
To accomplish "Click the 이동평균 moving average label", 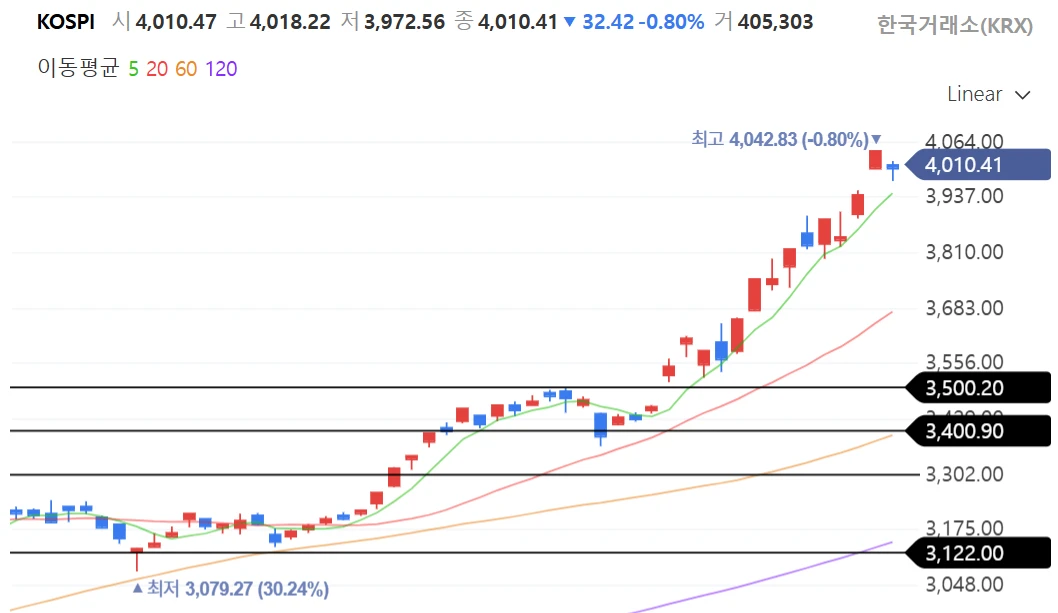I will 77,69.
